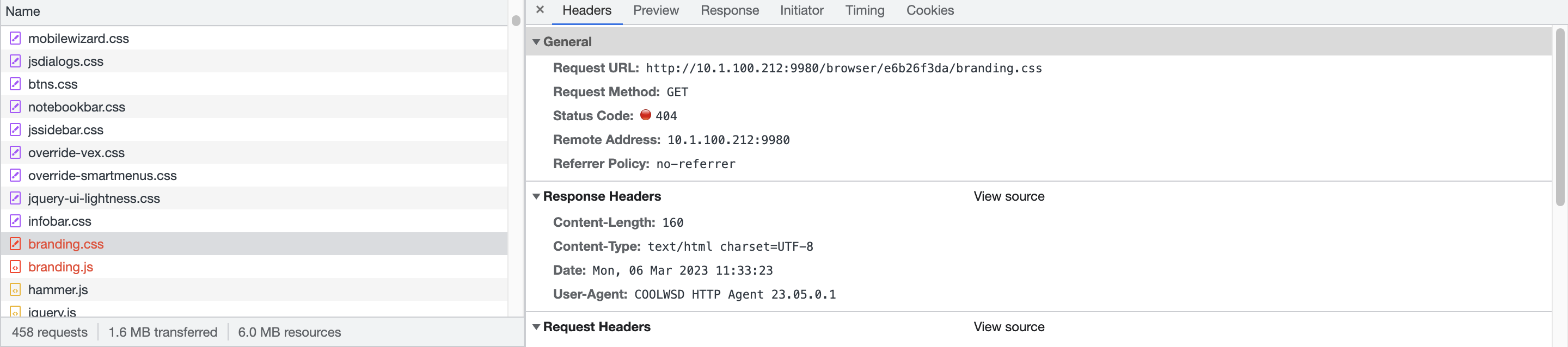Click the CSS icon next to notebookbar.css
This screenshot has width=1568, height=347.
coord(15,107)
